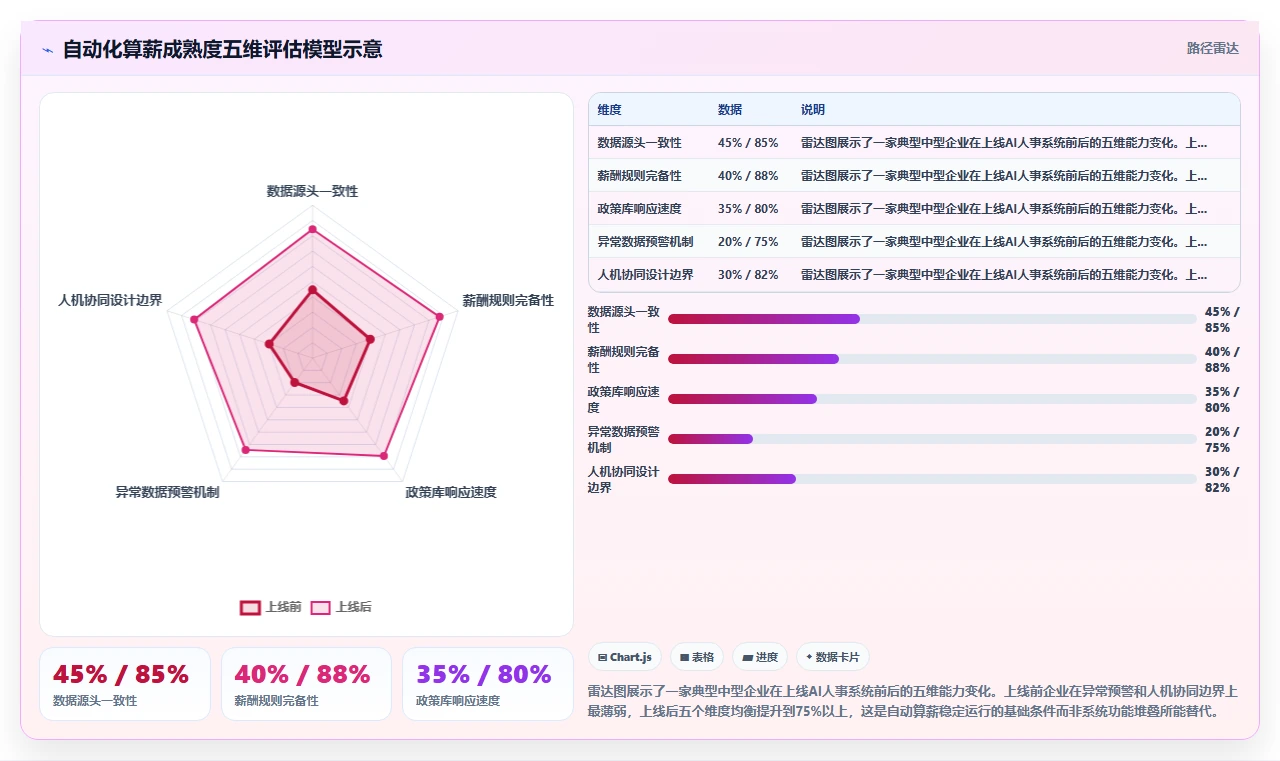The height and width of the screenshot is (761, 1280).
Task: Click the 上线后 point on 政策库响应速度 axis
Action: click(383, 455)
